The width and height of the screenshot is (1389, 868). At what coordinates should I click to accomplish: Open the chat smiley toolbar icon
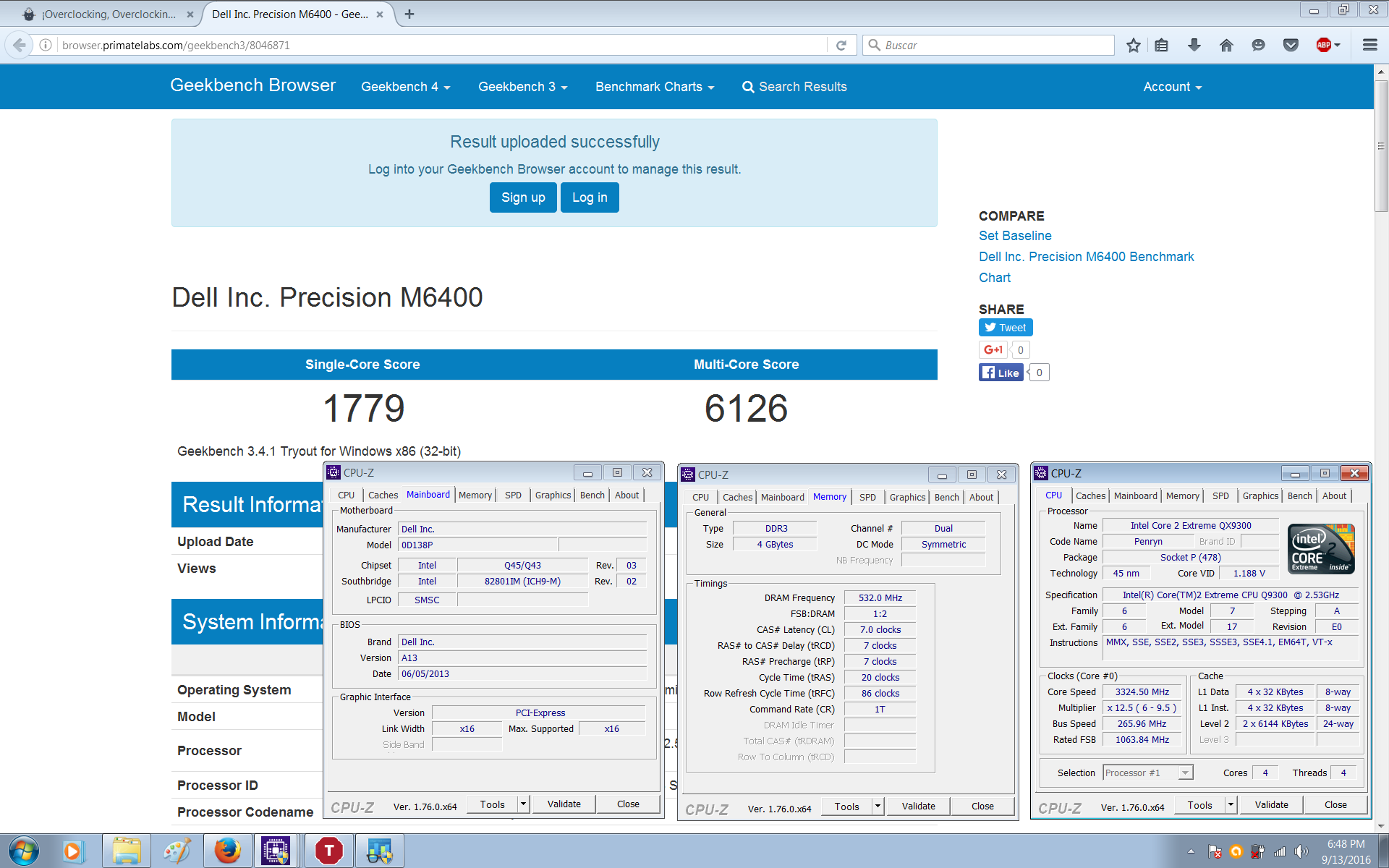(x=1258, y=45)
